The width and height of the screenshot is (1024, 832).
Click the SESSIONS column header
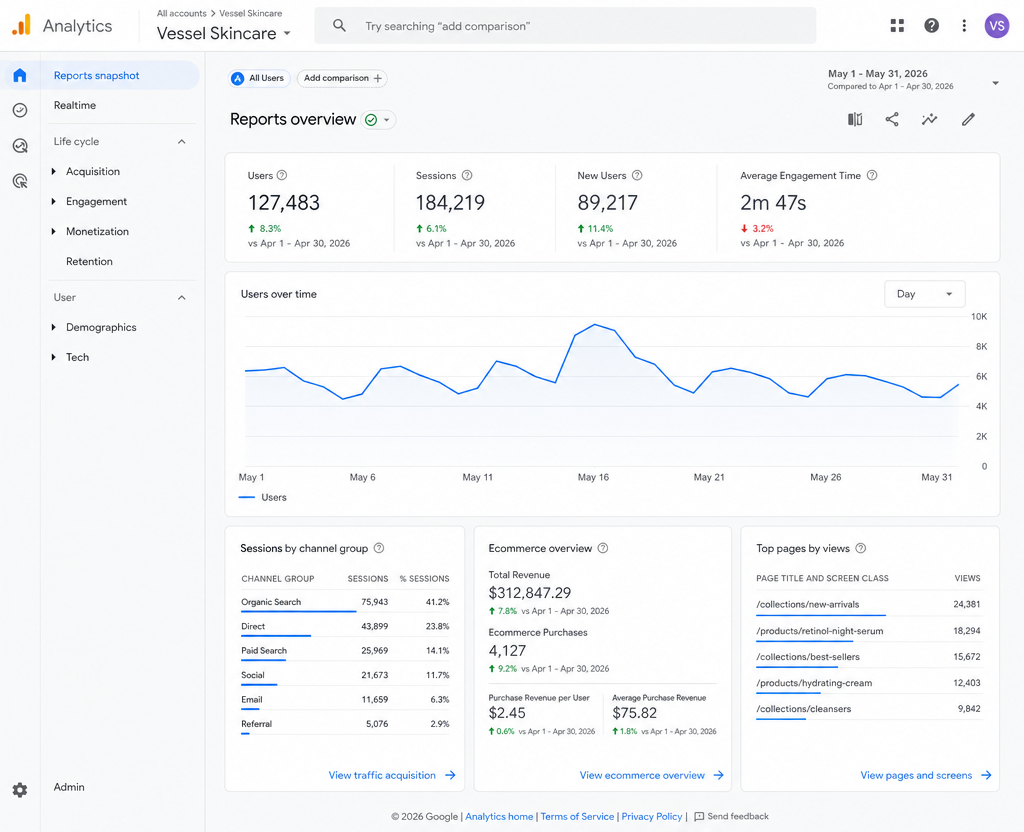(x=368, y=579)
